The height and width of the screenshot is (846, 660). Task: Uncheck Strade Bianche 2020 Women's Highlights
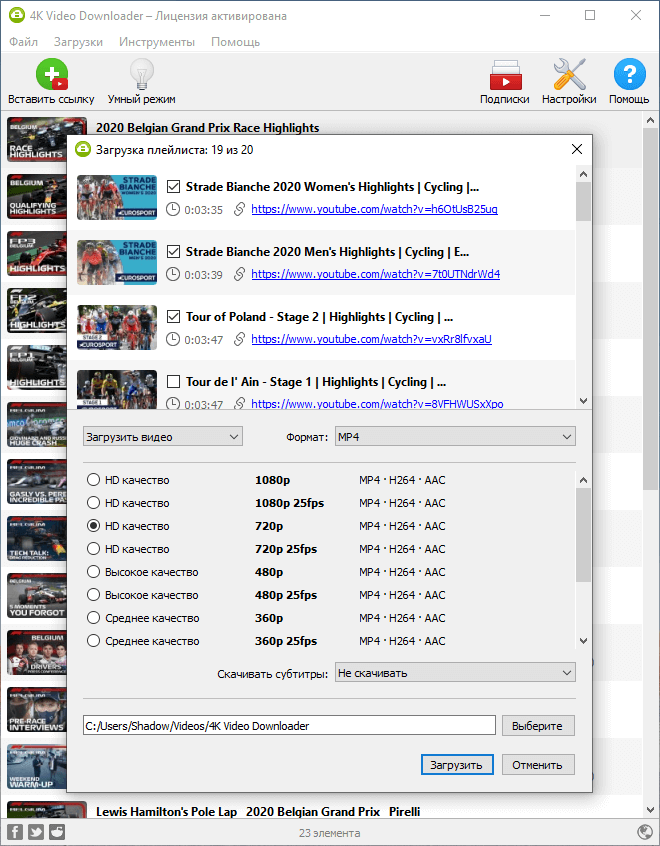173,187
